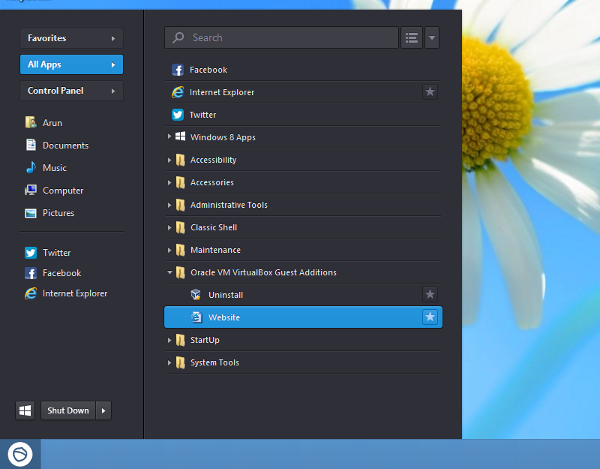Toggle favorite star for Website
The image size is (600, 469).
click(x=430, y=317)
